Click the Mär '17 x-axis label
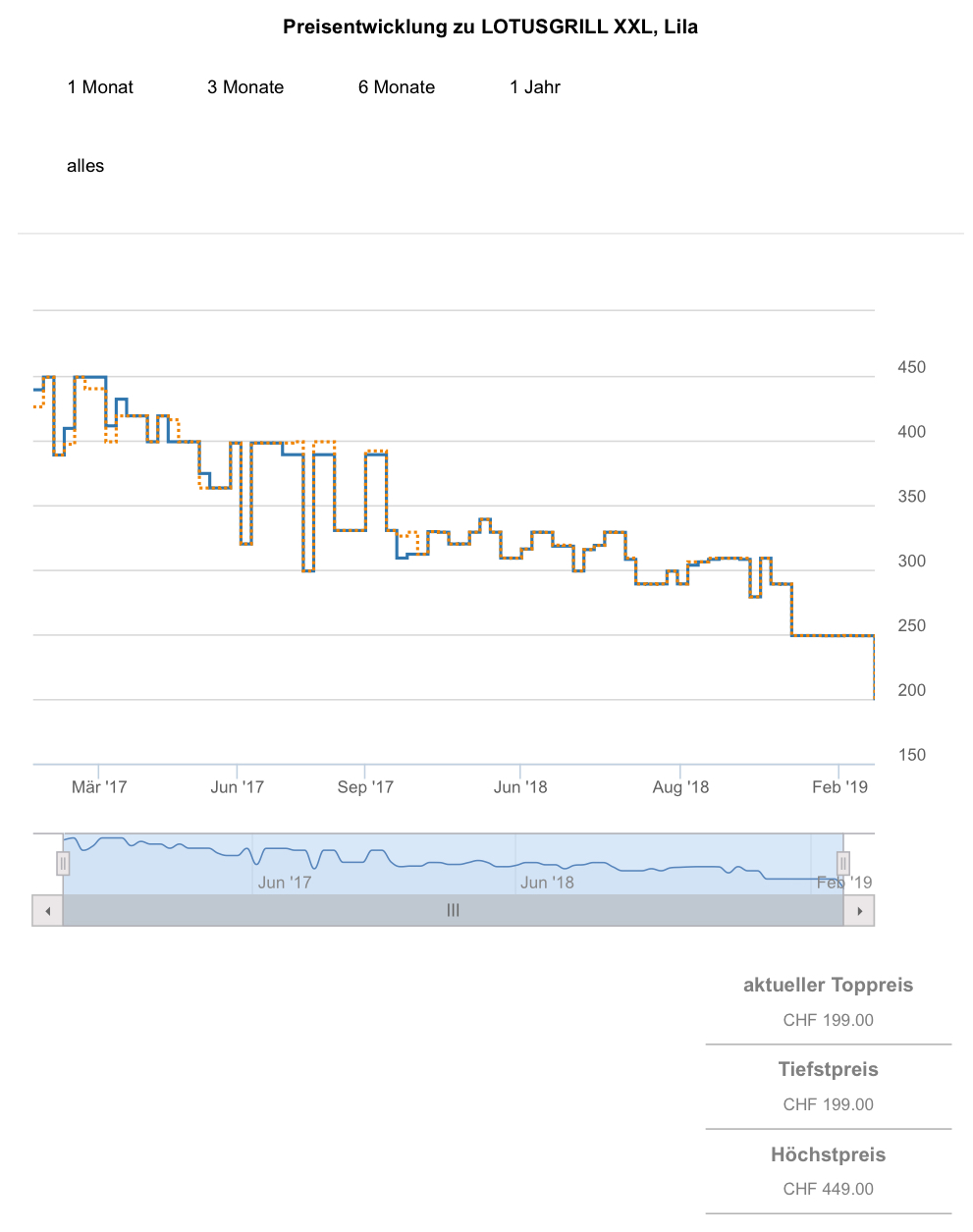Image resolution: width=973 pixels, height=1232 pixels. 99,786
